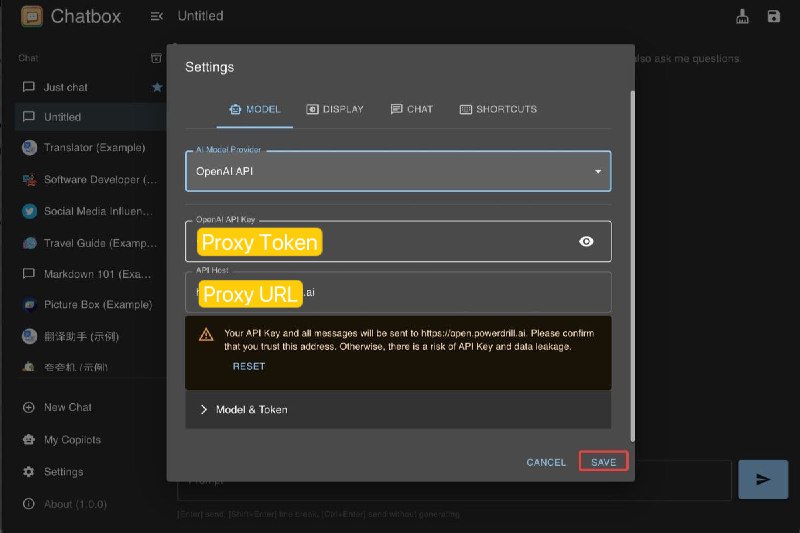Click the warning triangle icon
The height and width of the screenshot is (533, 800).
tap(206, 335)
